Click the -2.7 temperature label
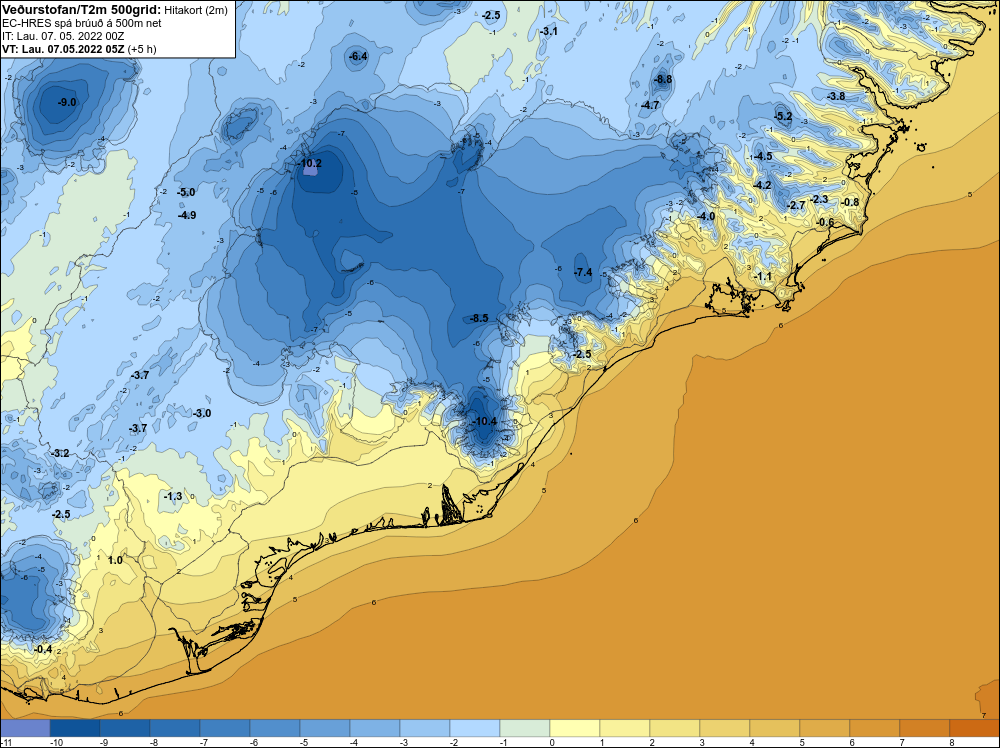Viewport: 1000px width, 748px height. pyautogui.click(x=797, y=205)
